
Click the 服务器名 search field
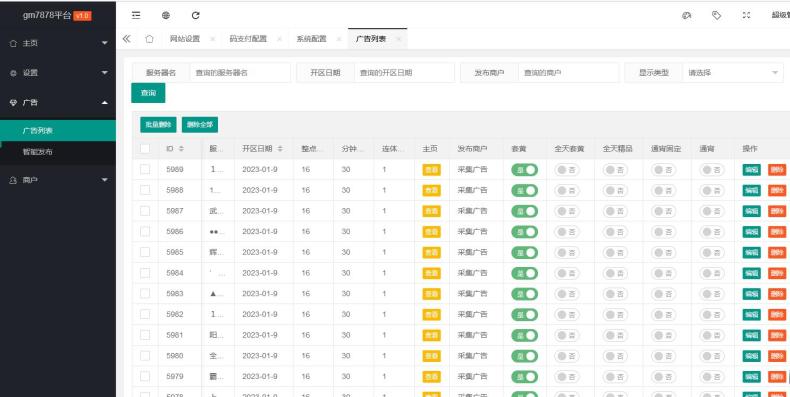pyautogui.click(x=240, y=73)
